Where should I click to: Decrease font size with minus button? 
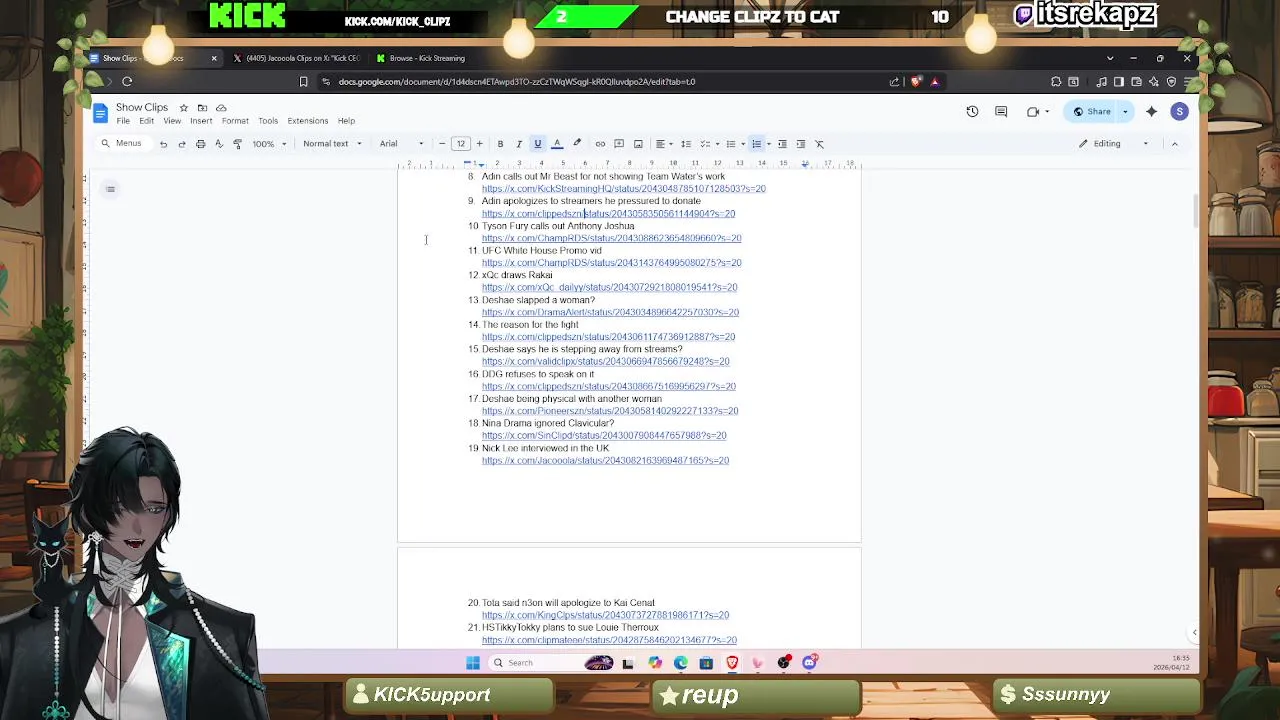tap(442, 144)
